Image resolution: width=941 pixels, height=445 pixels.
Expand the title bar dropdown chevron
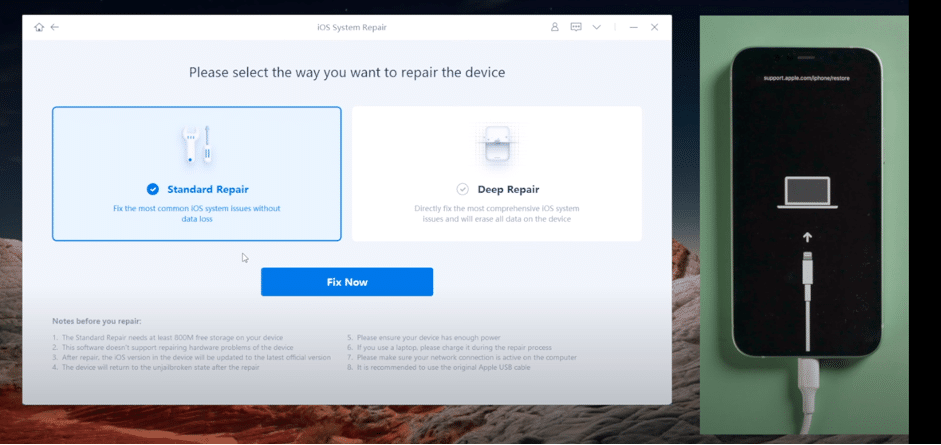point(597,27)
